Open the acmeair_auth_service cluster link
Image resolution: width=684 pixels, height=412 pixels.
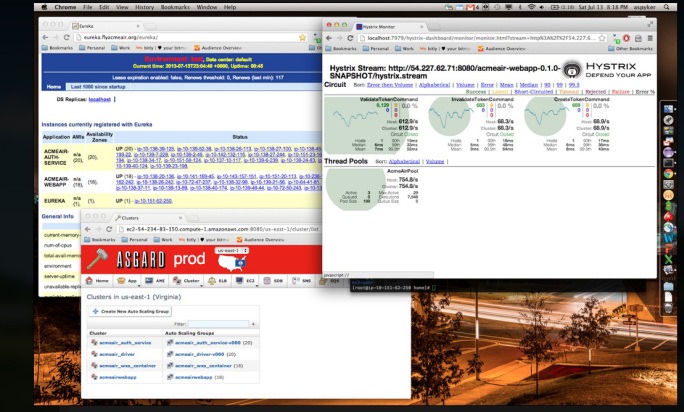tap(125, 343)
